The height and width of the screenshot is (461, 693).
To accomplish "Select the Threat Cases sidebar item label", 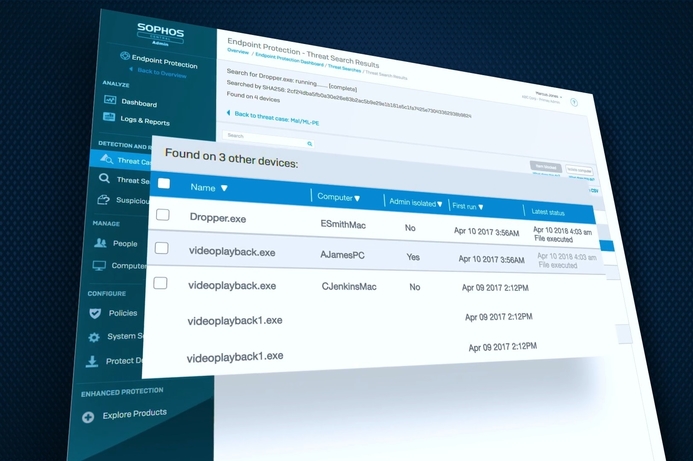I will point(134,161).
